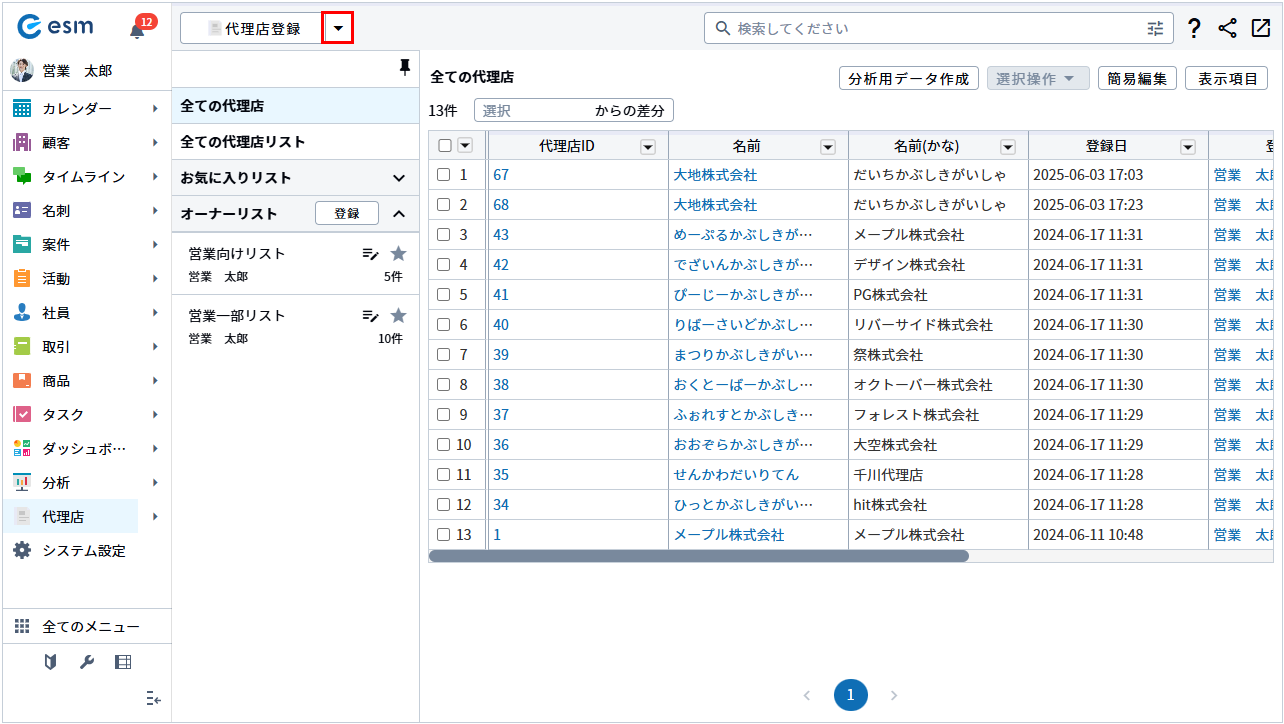The width and height of the screenshot is (1284, 724).
Task: Select システム設定 in the sidebar
Action: pos(83,551)
